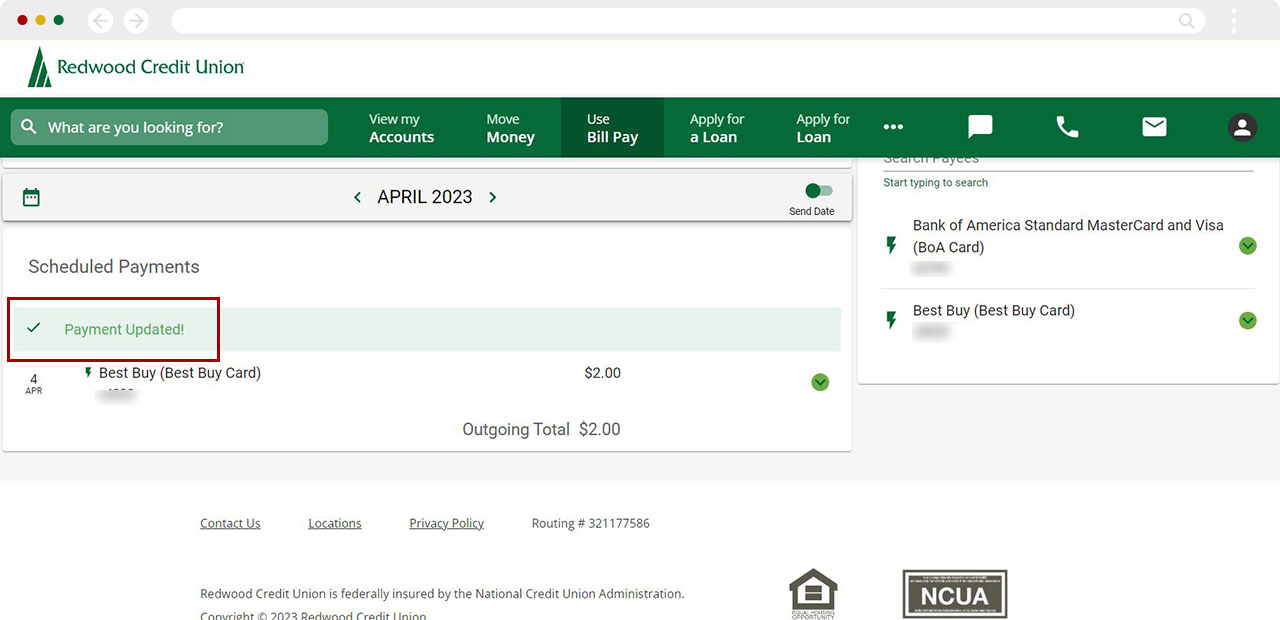Viewport: 1280px width, 620px height.
Task: Go to next month arrow
Action: [492, 197]
